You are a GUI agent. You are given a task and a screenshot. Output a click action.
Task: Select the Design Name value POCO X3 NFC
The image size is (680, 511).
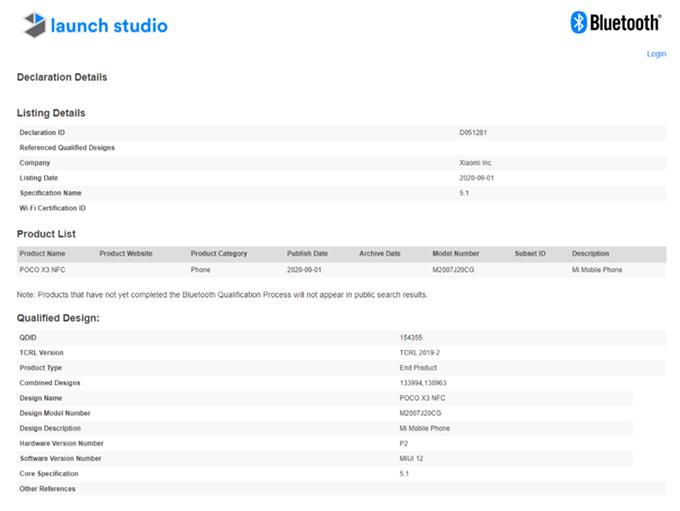[x=422, y=398]
